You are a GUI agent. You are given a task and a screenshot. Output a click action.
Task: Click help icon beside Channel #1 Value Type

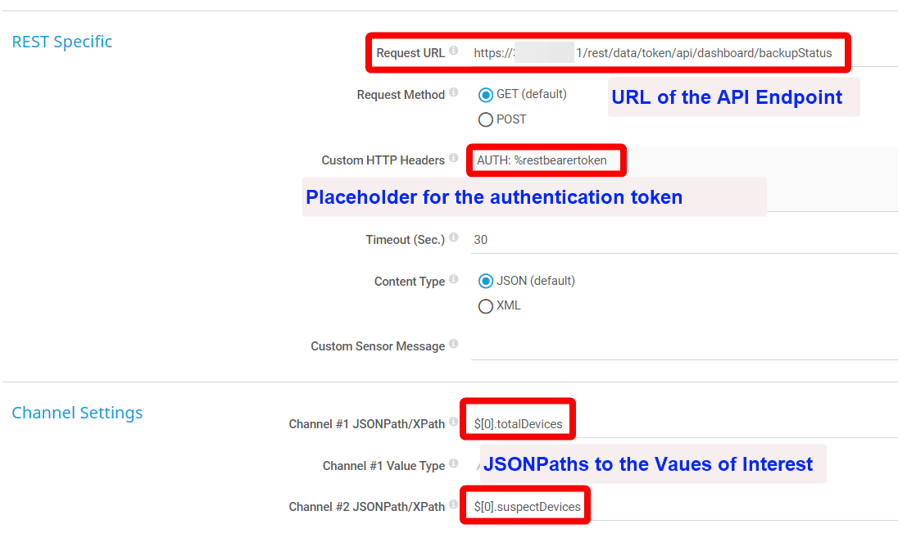[x=454, y=464]
